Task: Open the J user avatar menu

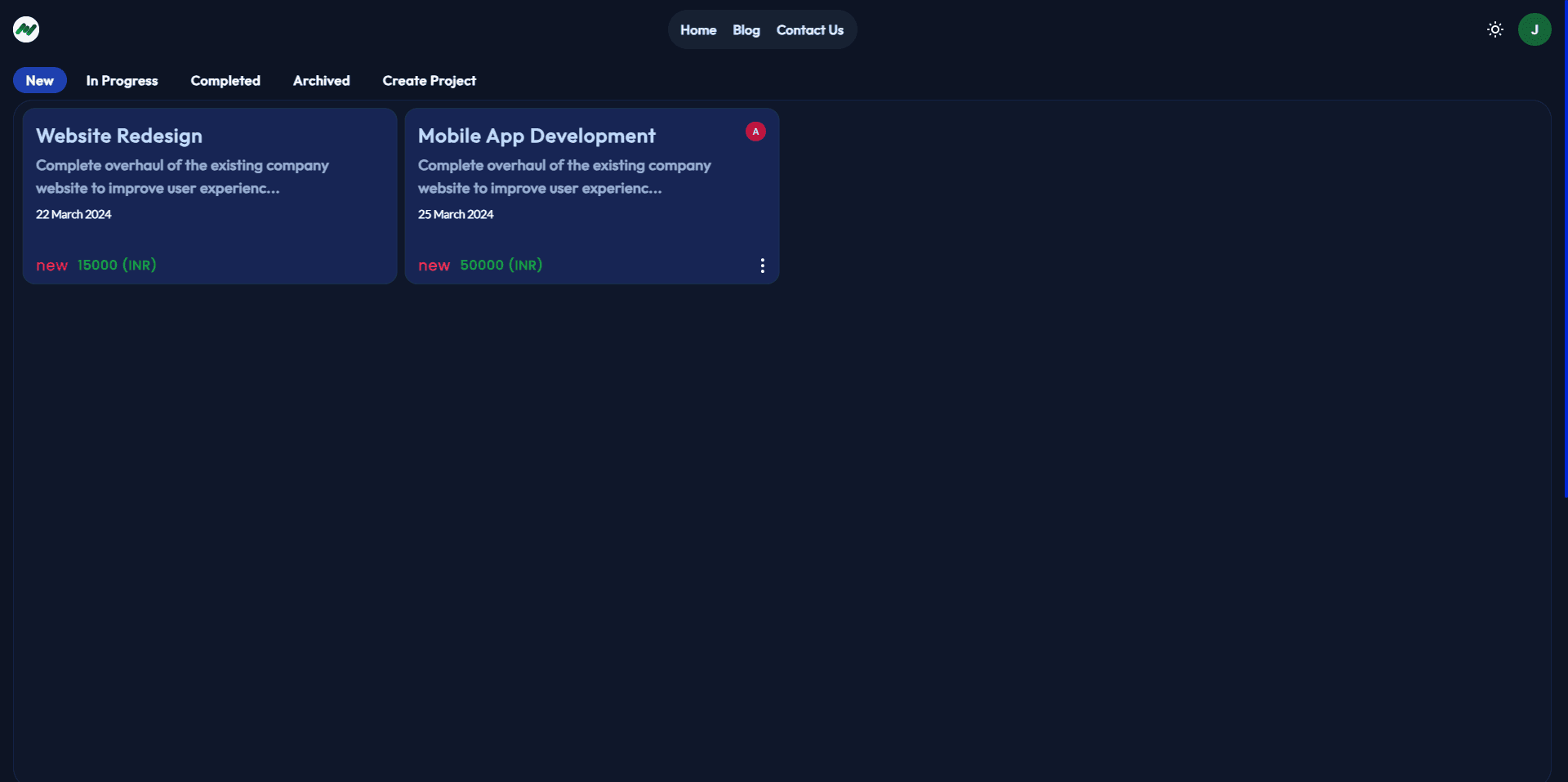Action: point(1534,29)
